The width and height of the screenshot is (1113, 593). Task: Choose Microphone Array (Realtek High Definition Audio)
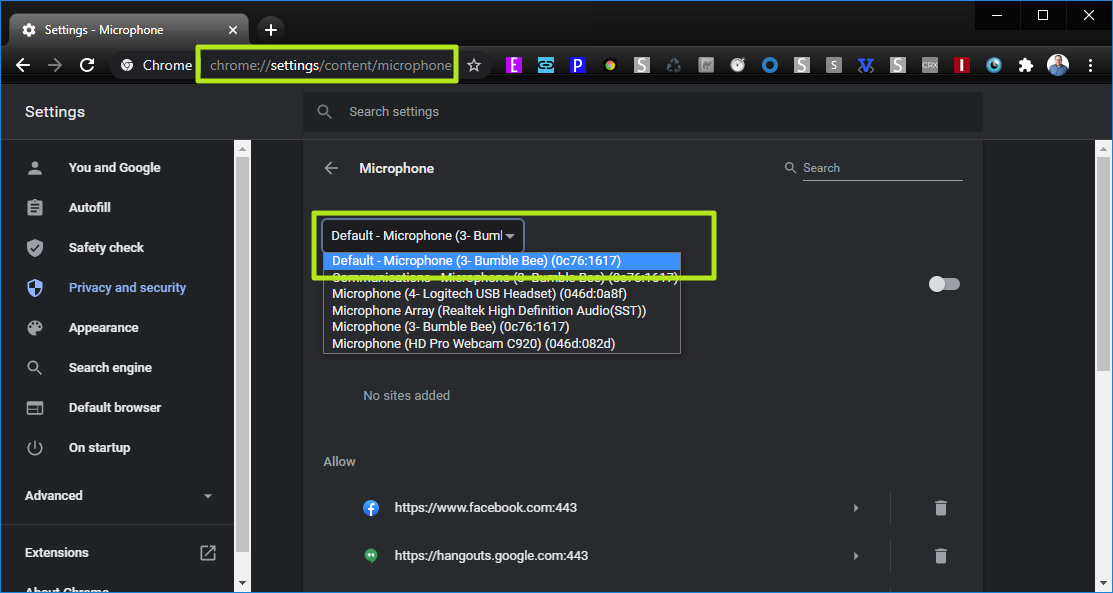[x=502, y=310]
